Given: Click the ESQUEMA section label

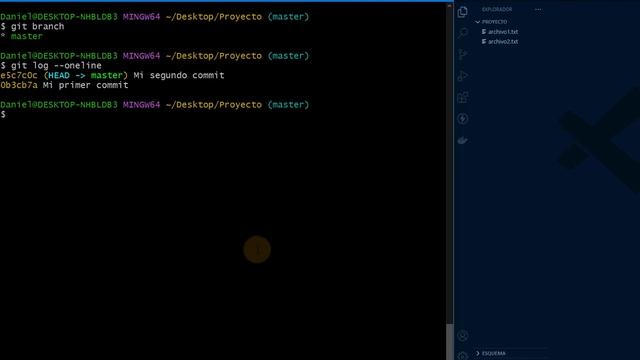Looking at the screenshot, I should [494, 353].
